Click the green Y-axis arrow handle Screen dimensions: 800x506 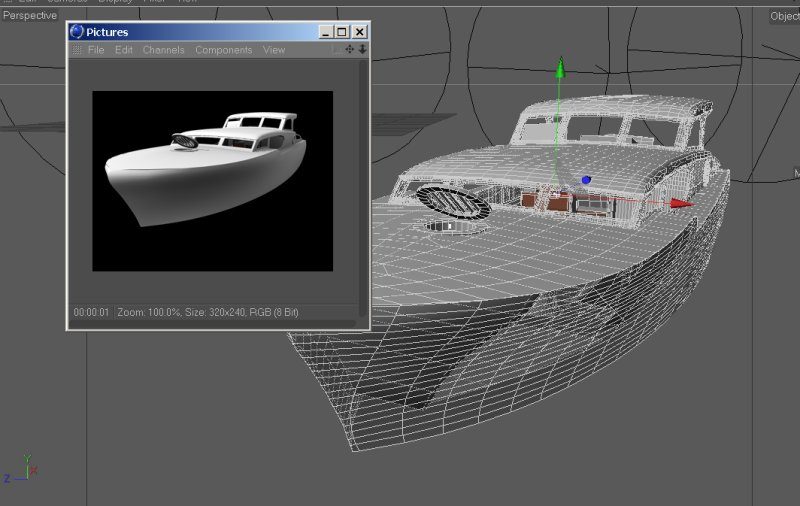coord(560,68)
